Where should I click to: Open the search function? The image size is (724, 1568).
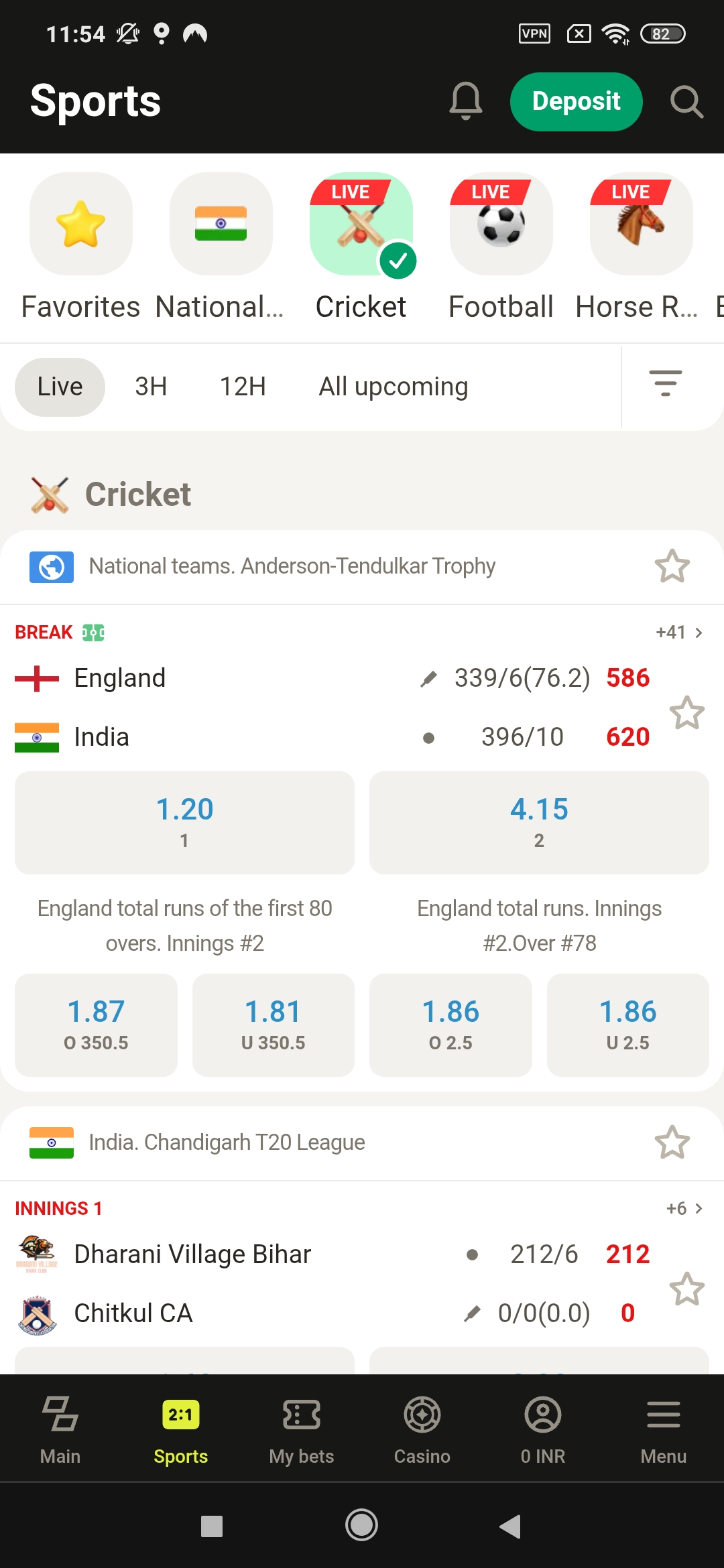click(686, 101)
